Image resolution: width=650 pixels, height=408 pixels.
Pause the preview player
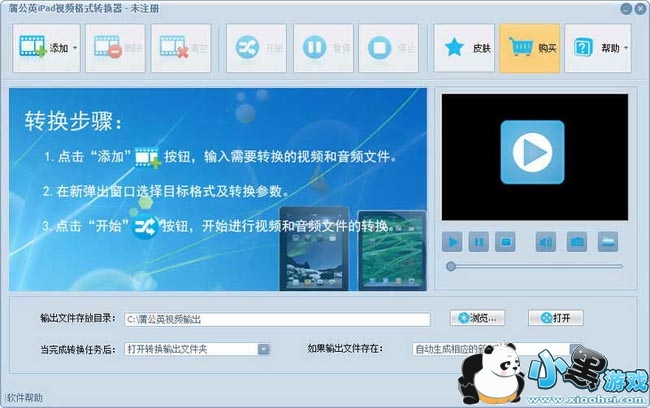point(479,242)
